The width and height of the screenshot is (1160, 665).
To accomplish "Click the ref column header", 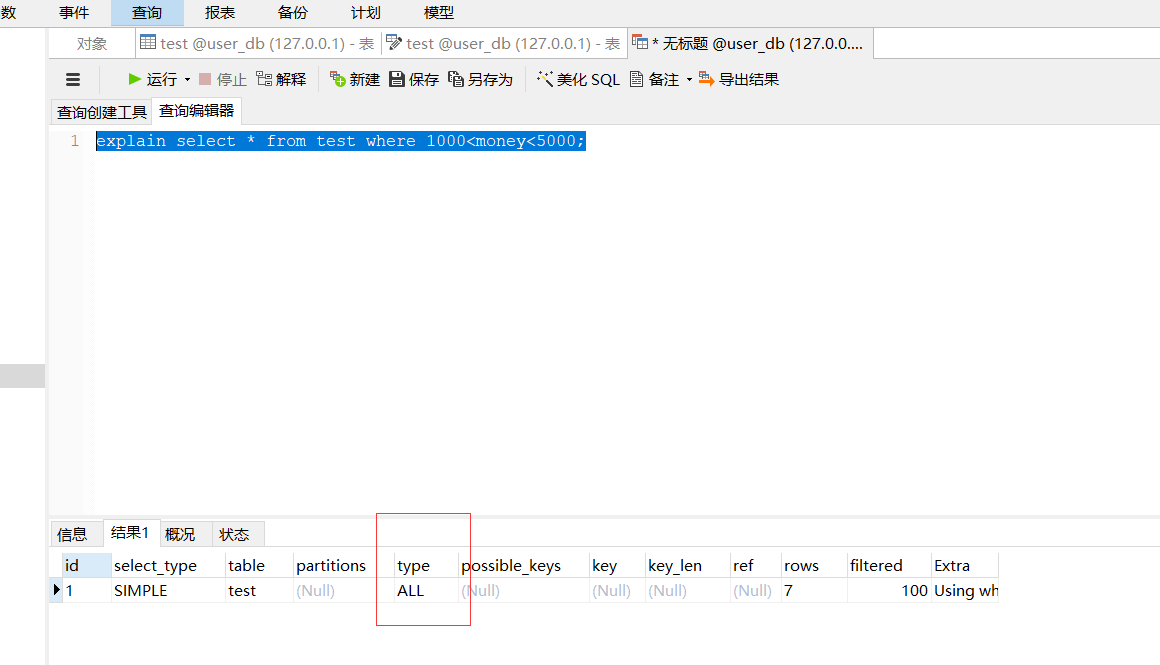I will click(755, 565).
